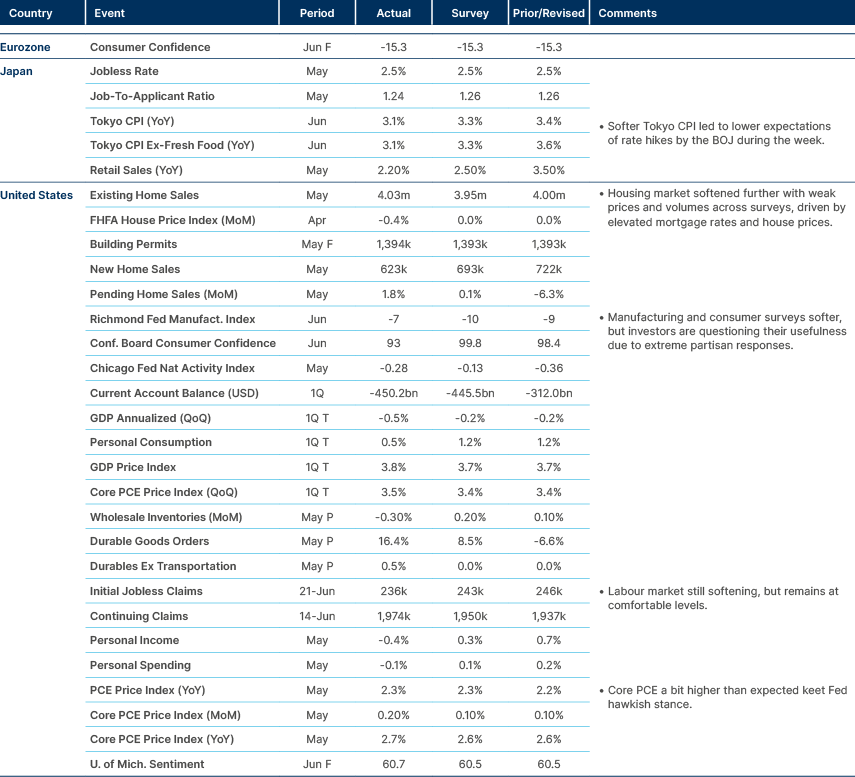
Task: Select Conf. Board Consumer Confidence
Action: (x=183, y=343)
